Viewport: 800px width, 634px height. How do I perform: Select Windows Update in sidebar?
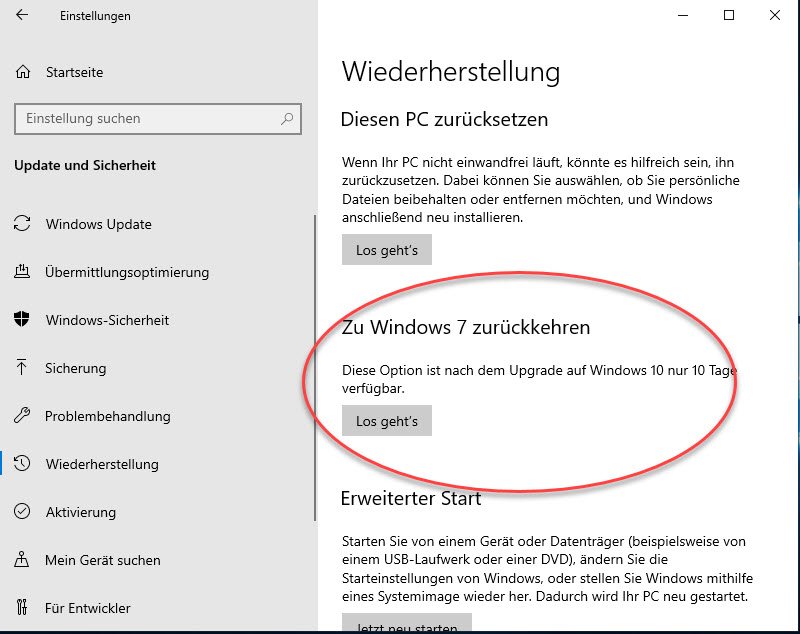pos(98,224)
